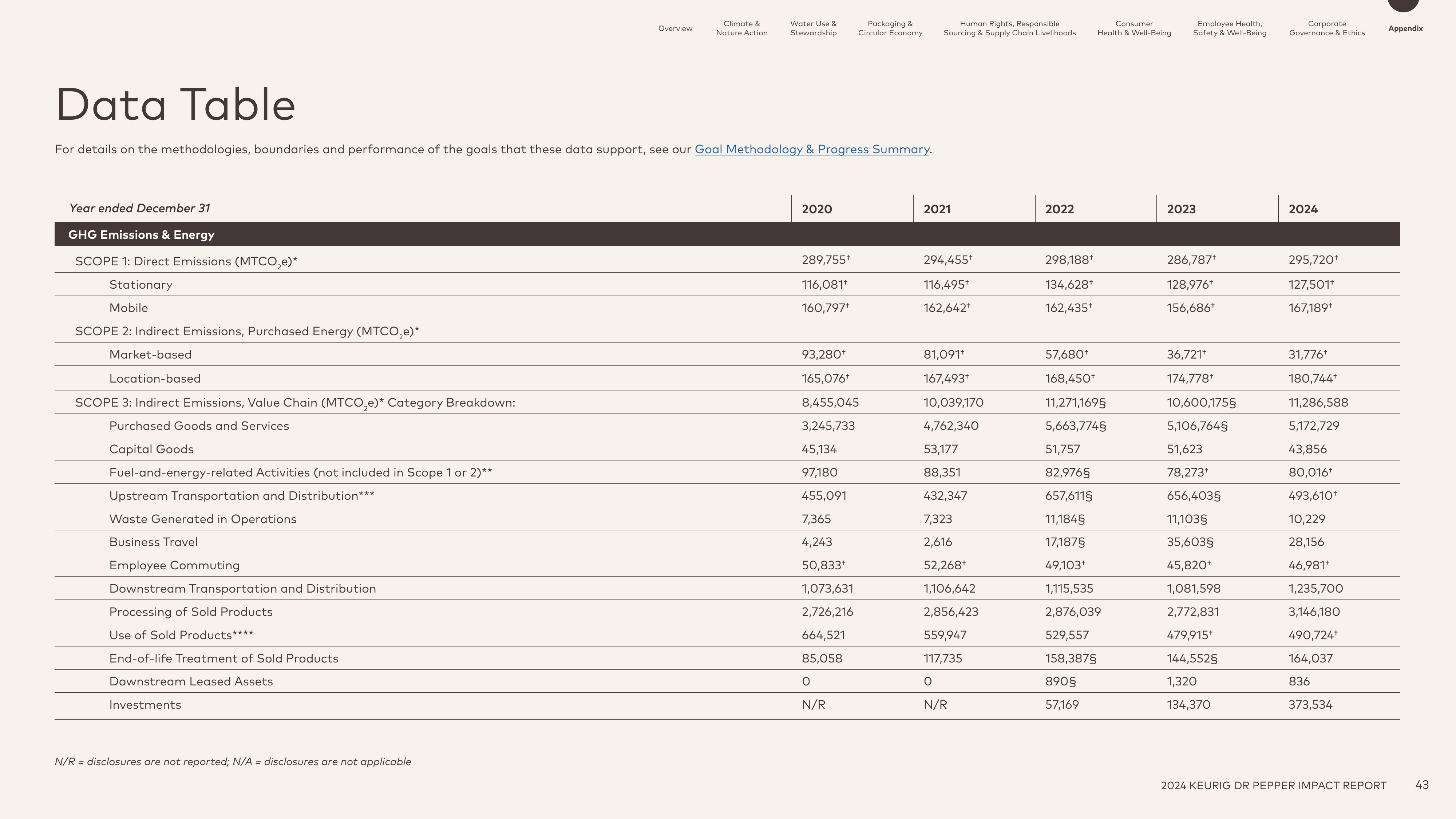Click Capital Goods 2024 value 43,856
This screenshot has height=819, width=1456.
pyautogui.click(x=1307, y=449)
